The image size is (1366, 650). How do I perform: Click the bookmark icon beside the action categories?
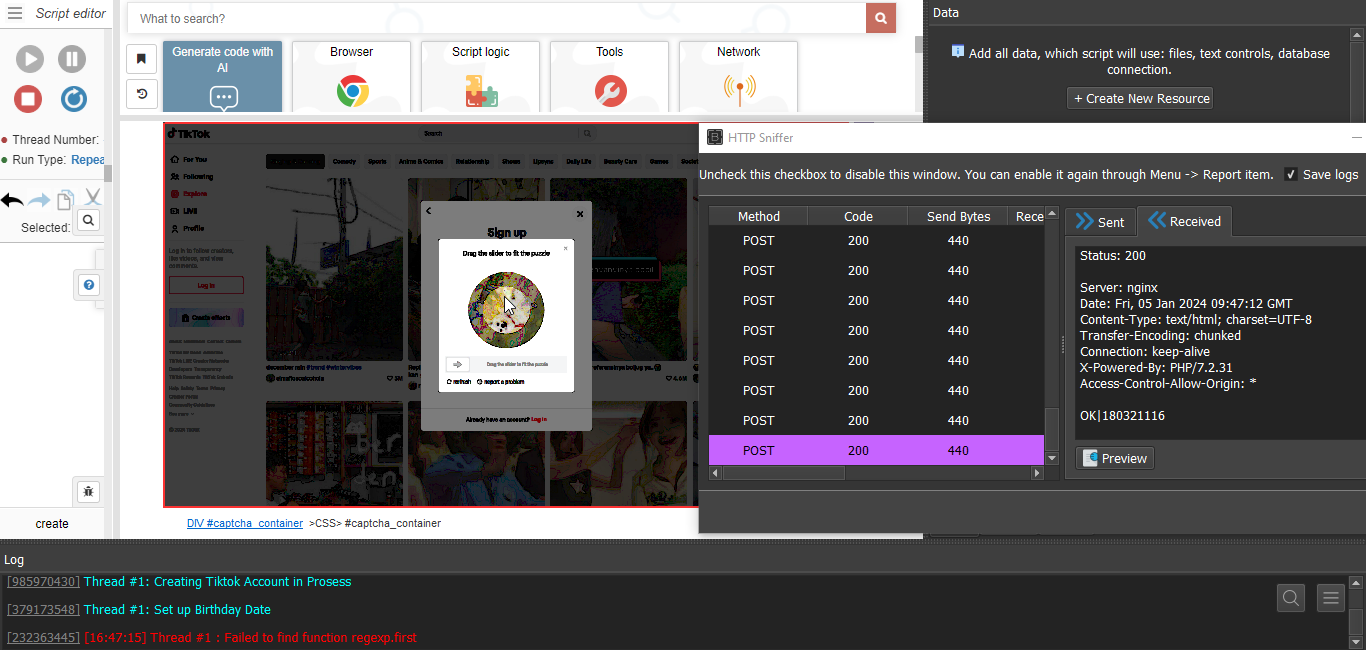coord(141,59)
